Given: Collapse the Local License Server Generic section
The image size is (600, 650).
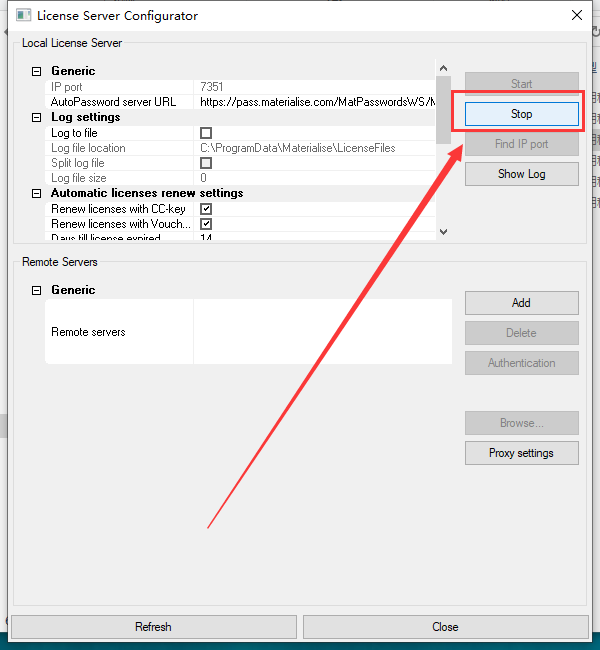Looking at the screenshot, I should click(37, 71).
